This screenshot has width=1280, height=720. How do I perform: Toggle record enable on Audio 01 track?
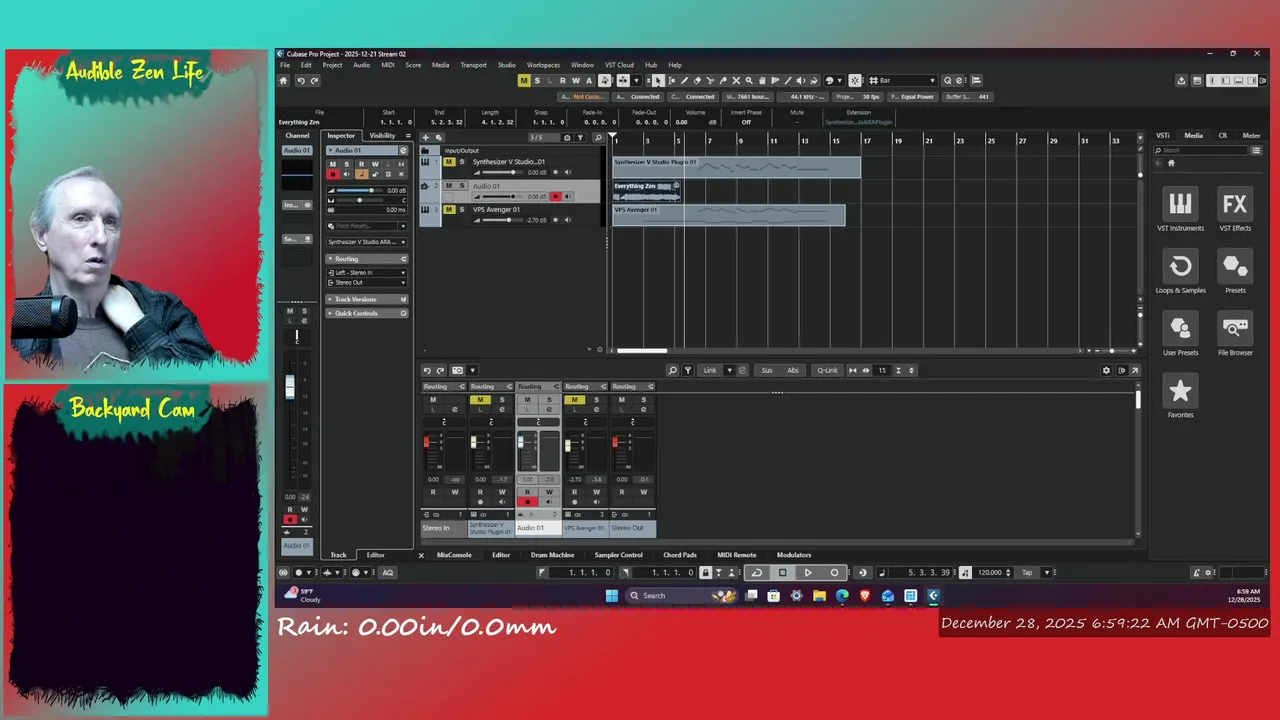coord(556,197)
